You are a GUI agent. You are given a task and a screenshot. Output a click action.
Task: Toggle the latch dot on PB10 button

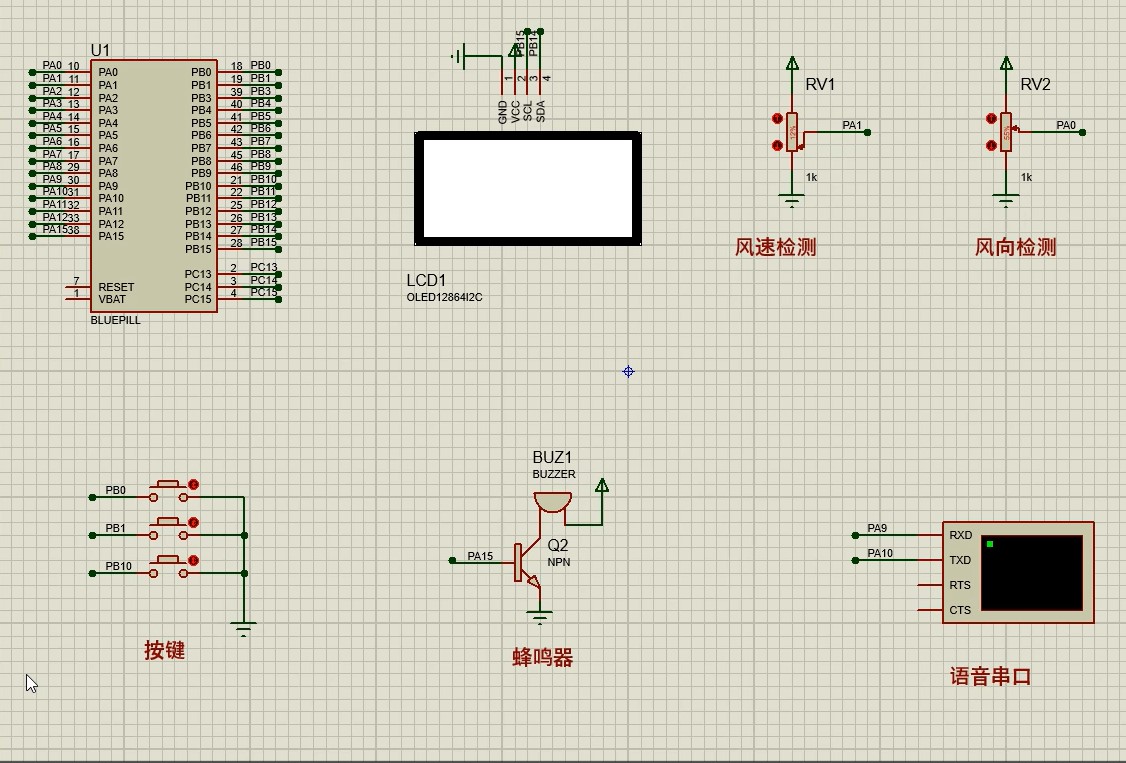click(x=194, y=561)
